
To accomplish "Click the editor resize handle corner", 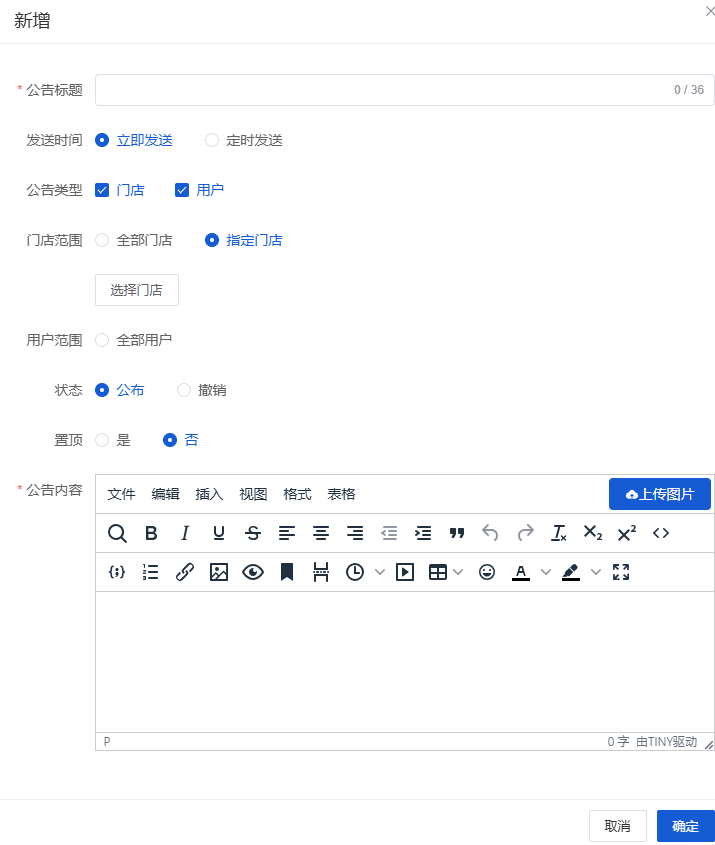I will [709, 744].
